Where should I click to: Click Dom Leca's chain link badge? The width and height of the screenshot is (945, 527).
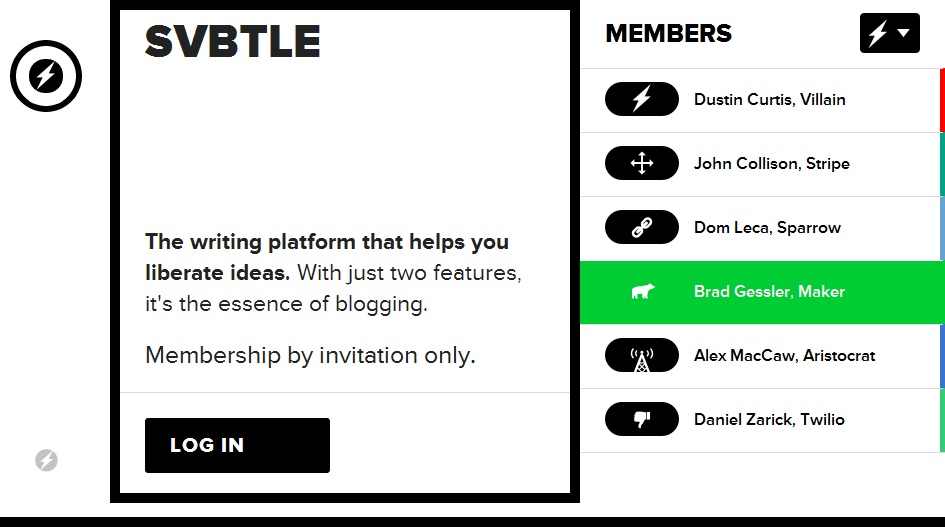pos(642,227)
